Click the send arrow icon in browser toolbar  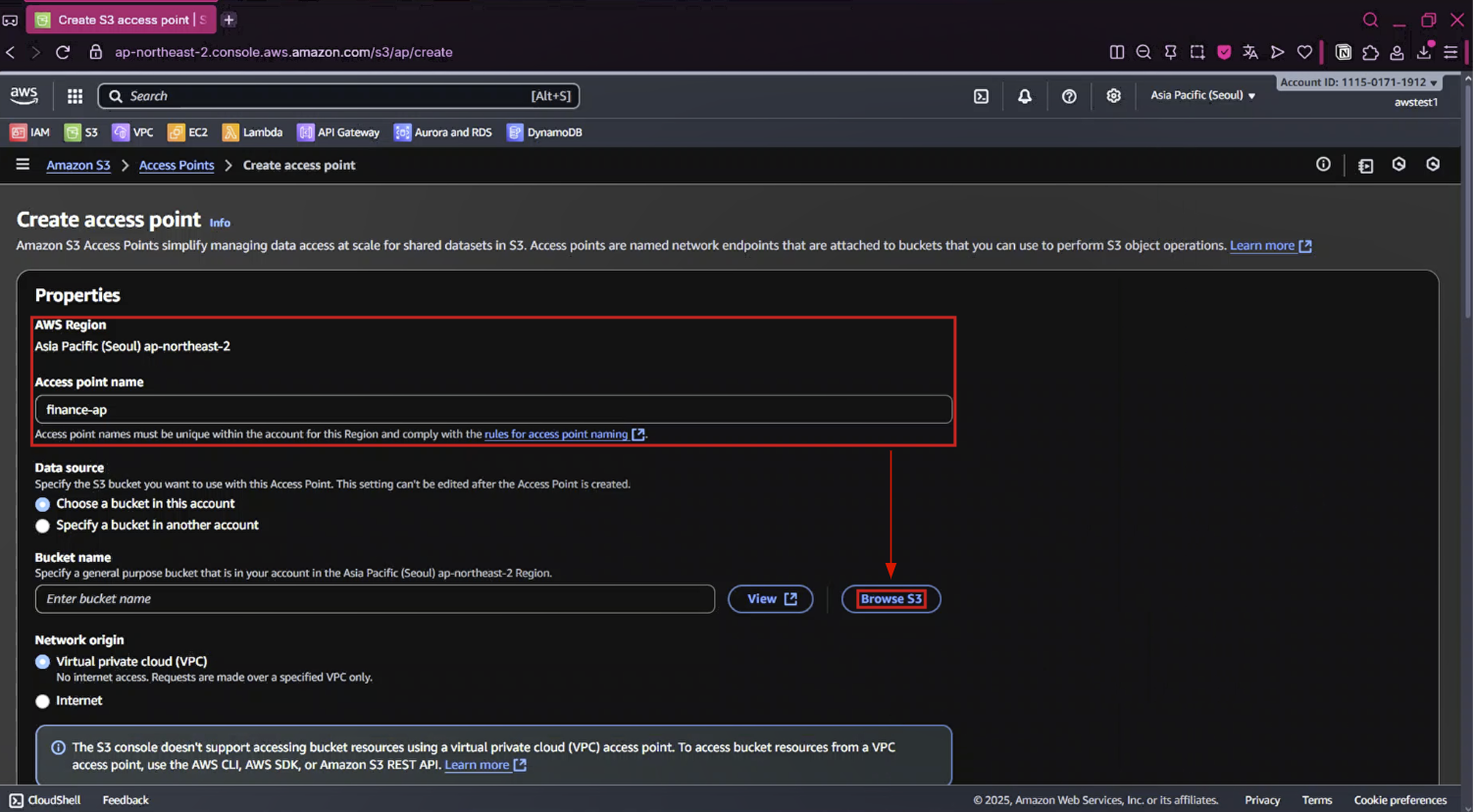pos(1277,52)
